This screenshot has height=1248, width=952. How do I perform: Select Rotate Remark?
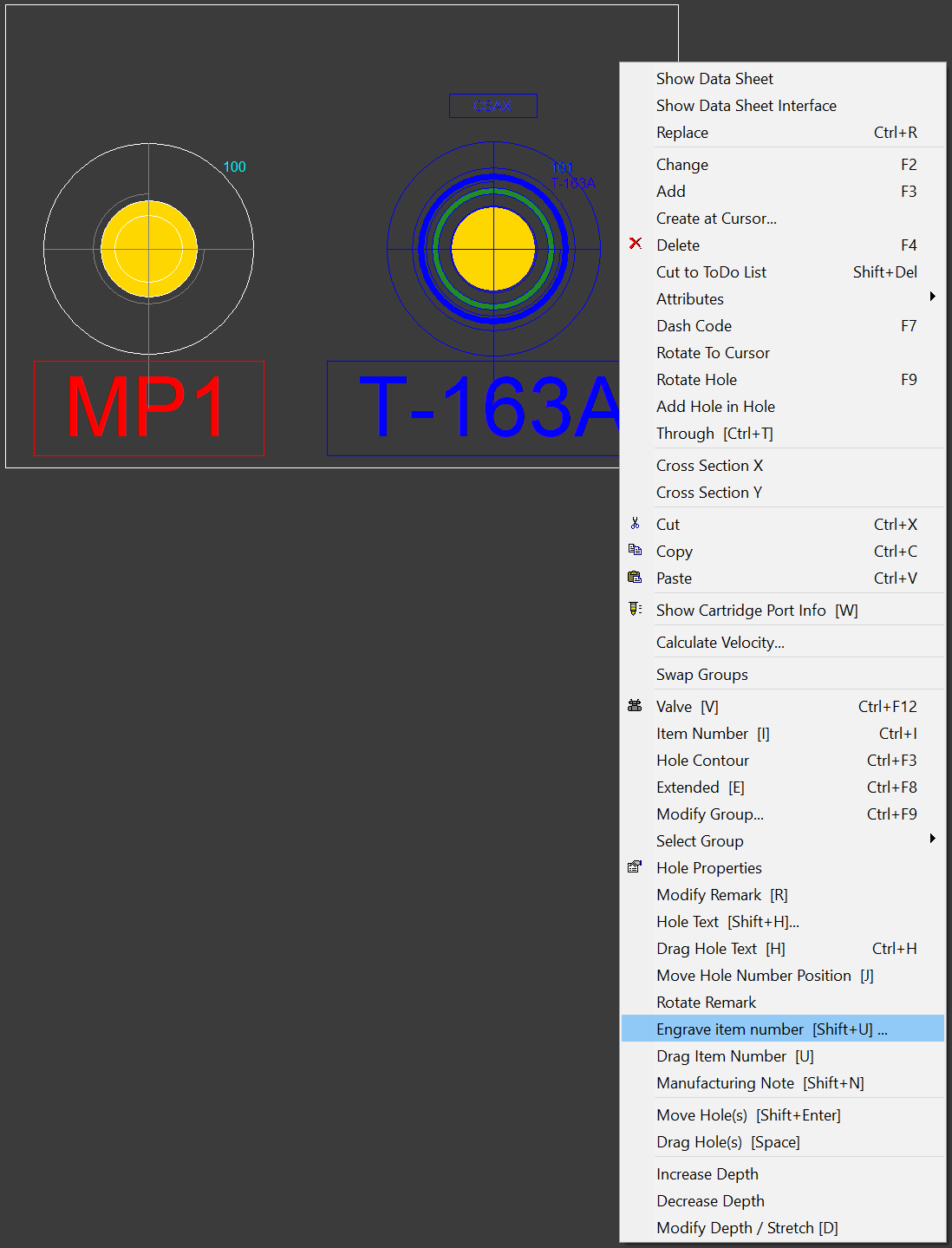click(783, 1003)
